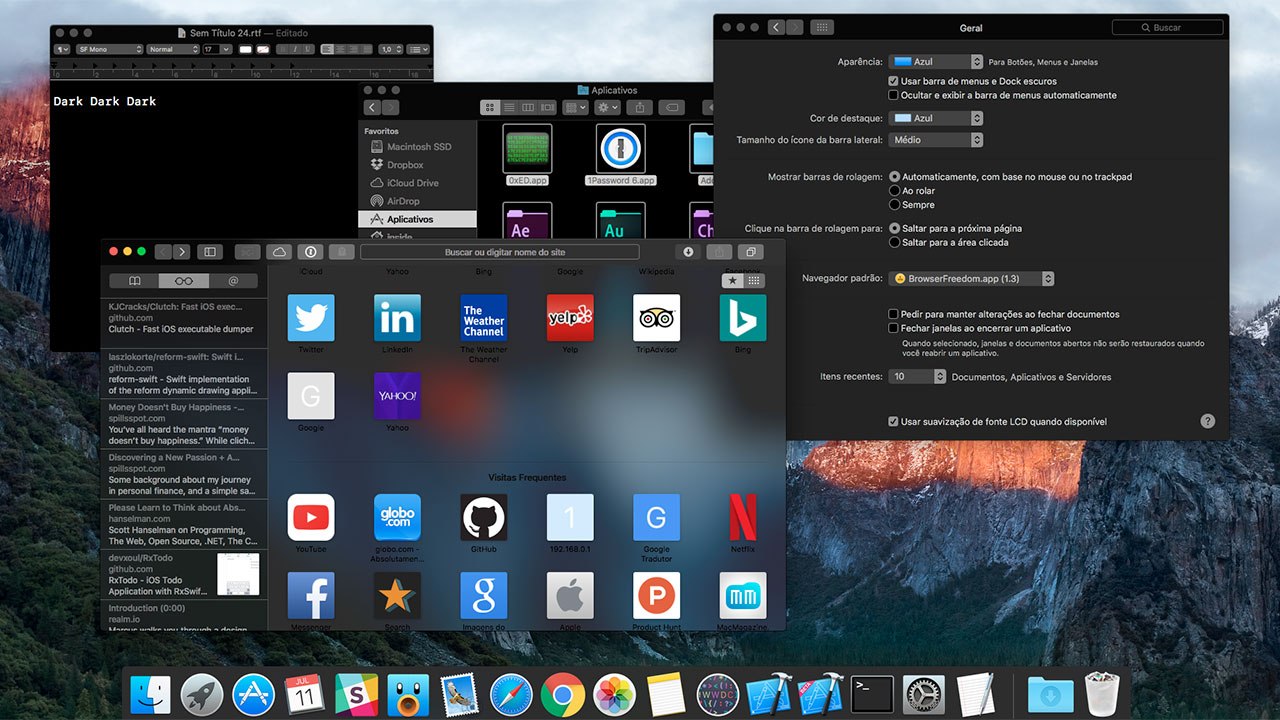Open the Yelp favorite tile
This screenshot has height=720, width=1280.
tap(570, 318)
